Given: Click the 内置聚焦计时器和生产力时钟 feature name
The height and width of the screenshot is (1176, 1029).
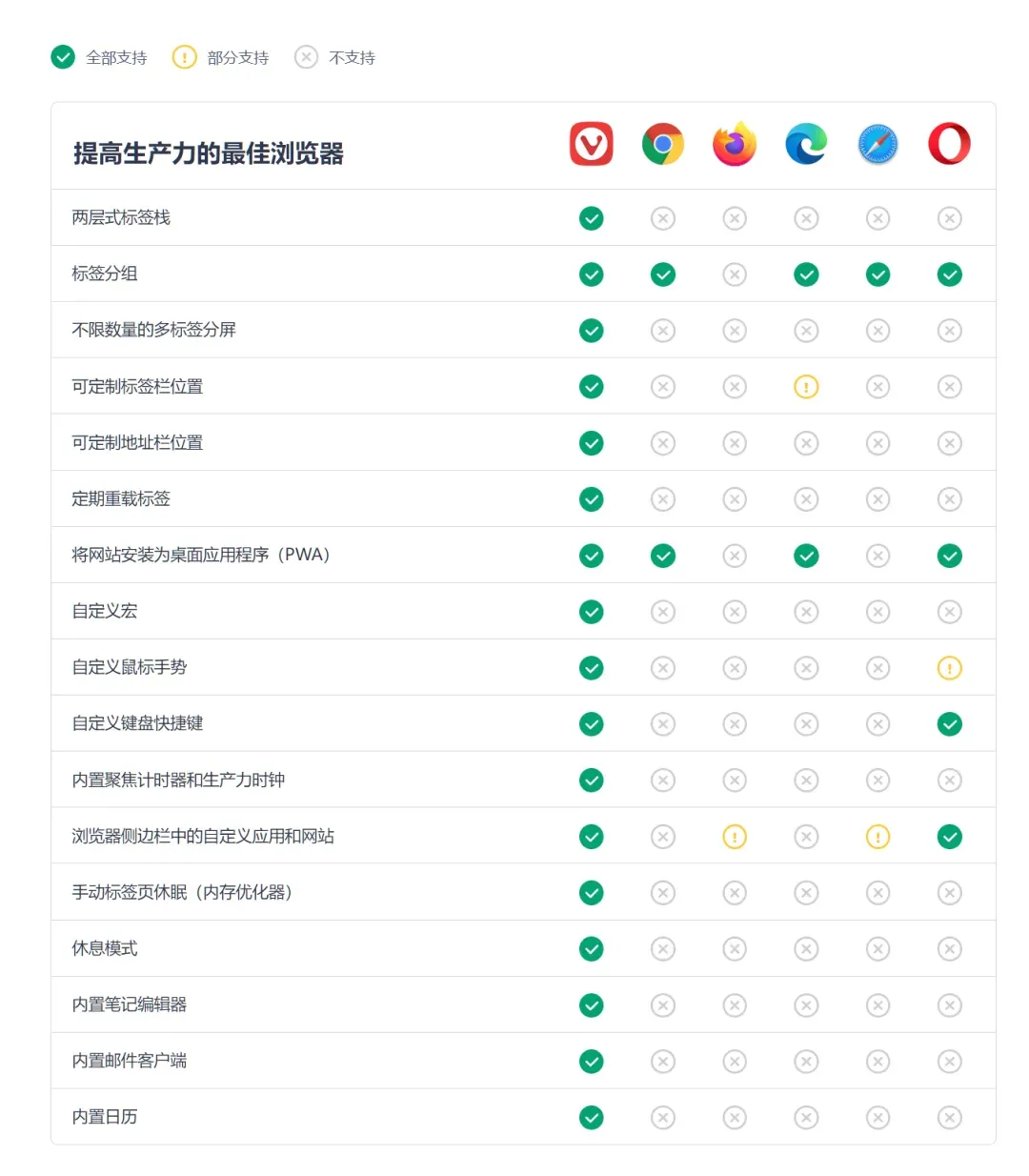Looking at the screenshot, I should [x=178, y=780].
